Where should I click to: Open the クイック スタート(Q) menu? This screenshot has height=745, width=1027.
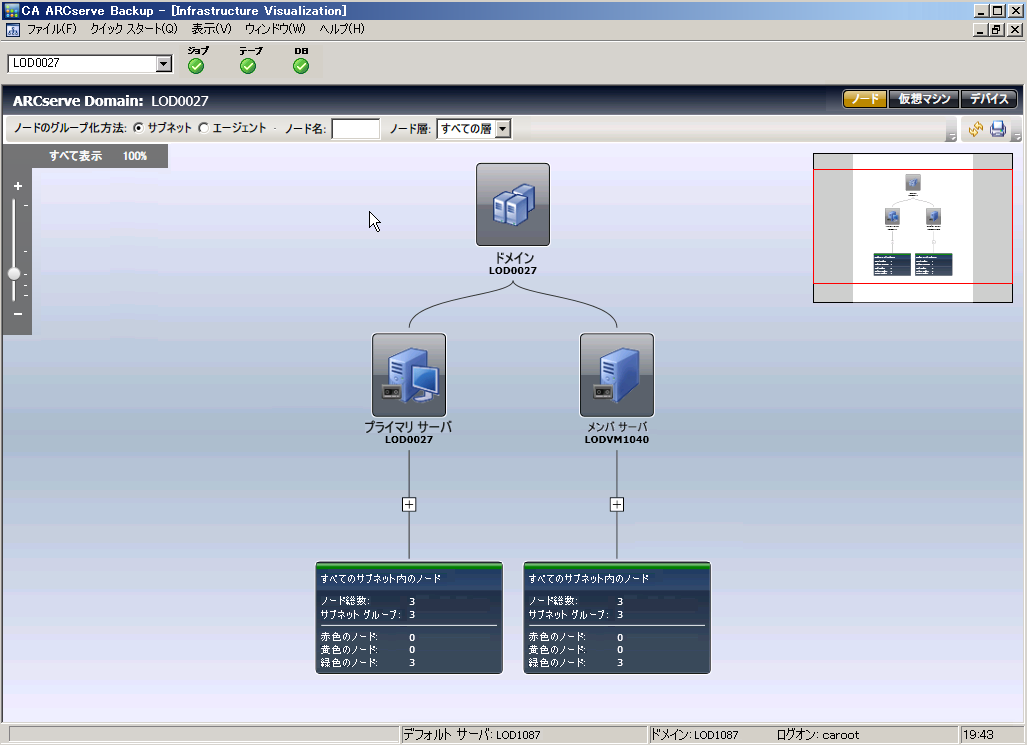click(x=133, y=29)
